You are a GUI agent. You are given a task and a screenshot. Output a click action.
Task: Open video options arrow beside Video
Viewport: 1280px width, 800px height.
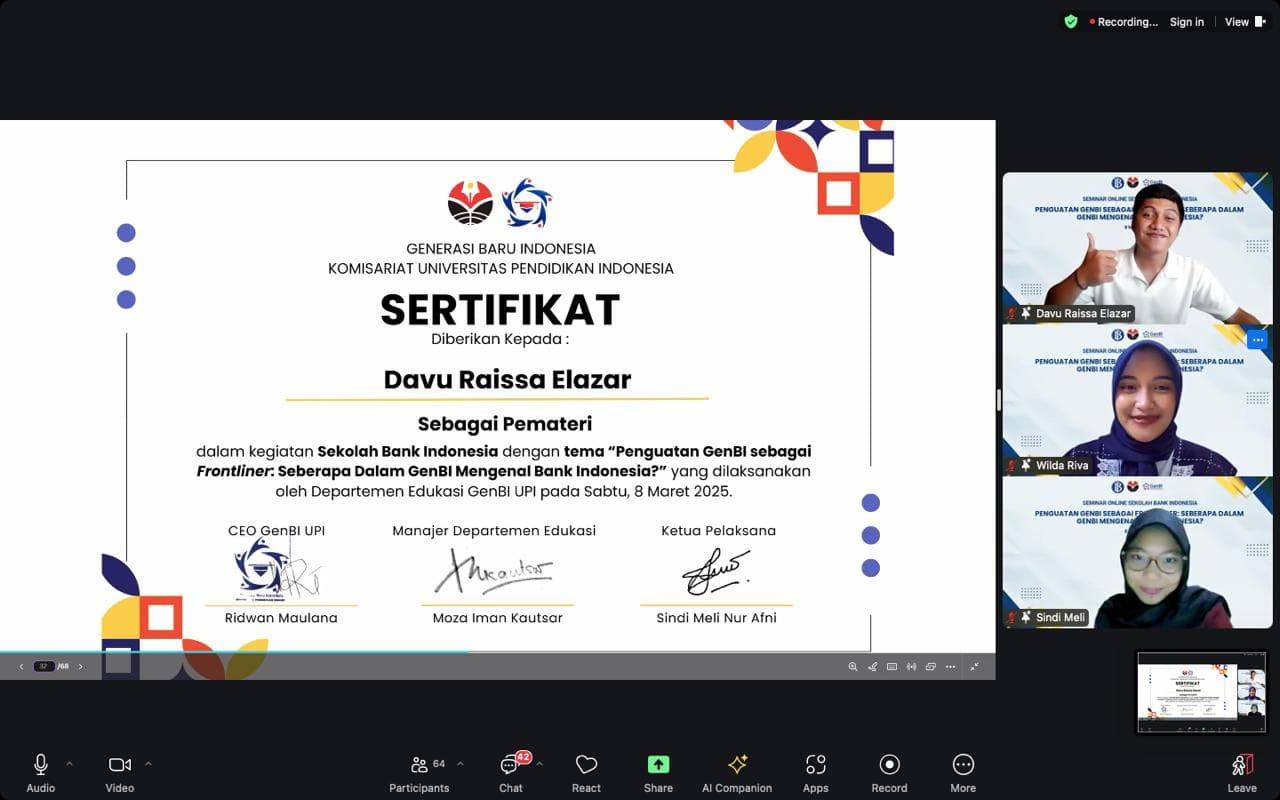(x=148, y=764)
